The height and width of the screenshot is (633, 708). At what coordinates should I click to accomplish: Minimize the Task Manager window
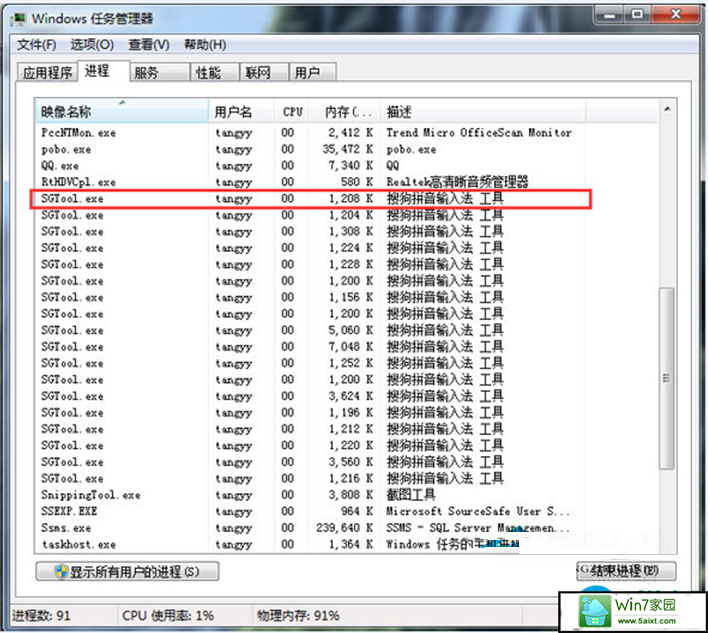click(x=610, y=15)
